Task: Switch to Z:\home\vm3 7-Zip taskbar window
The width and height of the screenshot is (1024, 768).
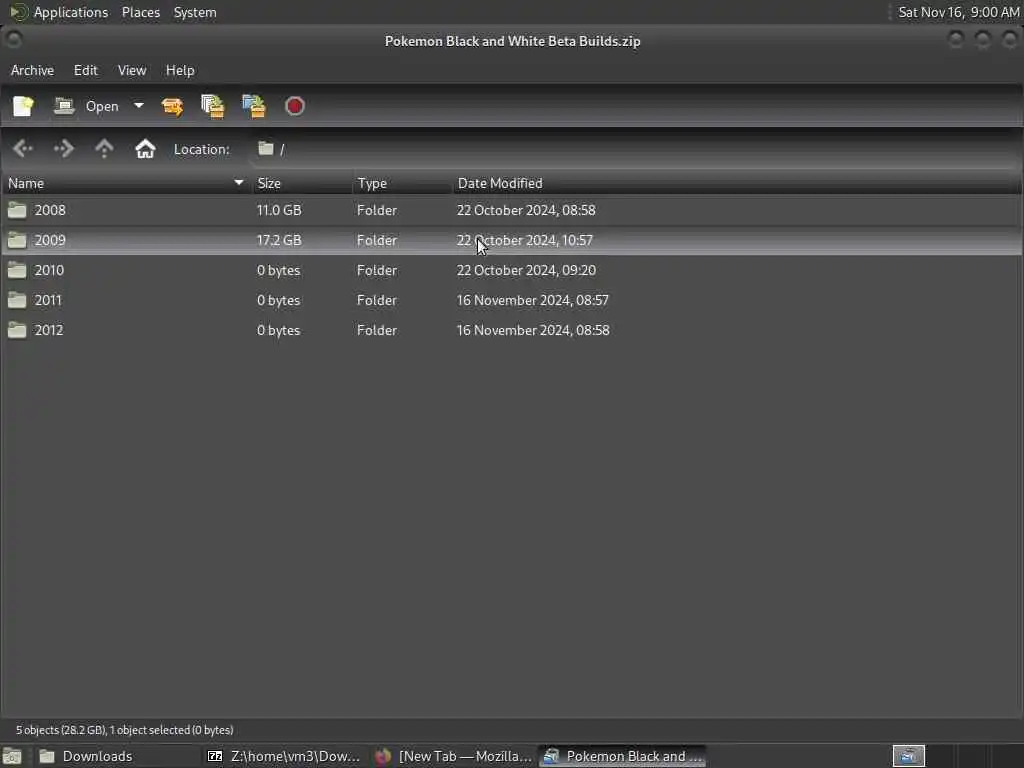Action: tap(285, 756)
